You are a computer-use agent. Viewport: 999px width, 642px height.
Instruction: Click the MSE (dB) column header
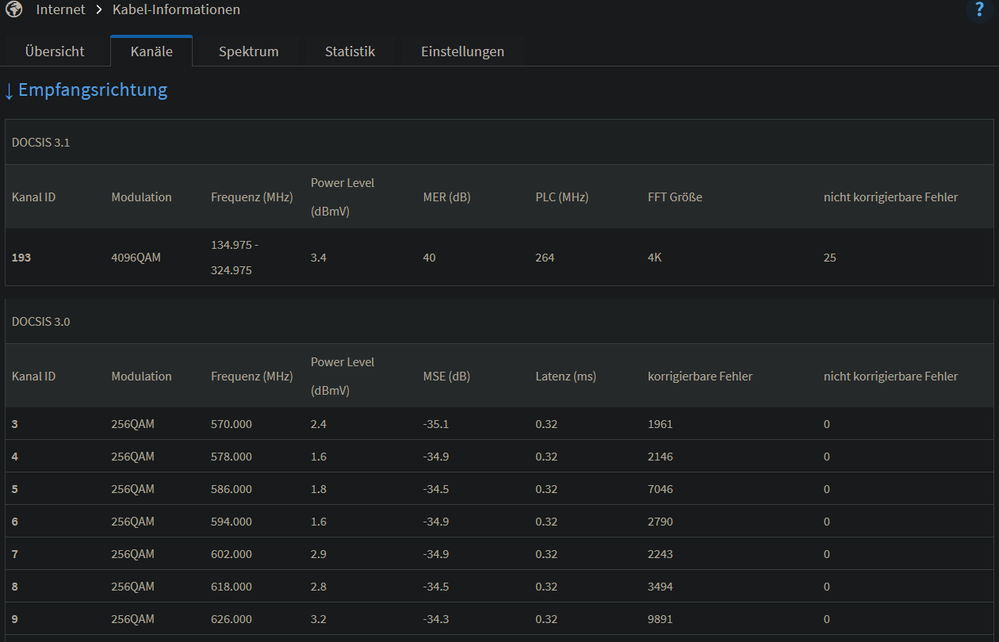point(447,376)
